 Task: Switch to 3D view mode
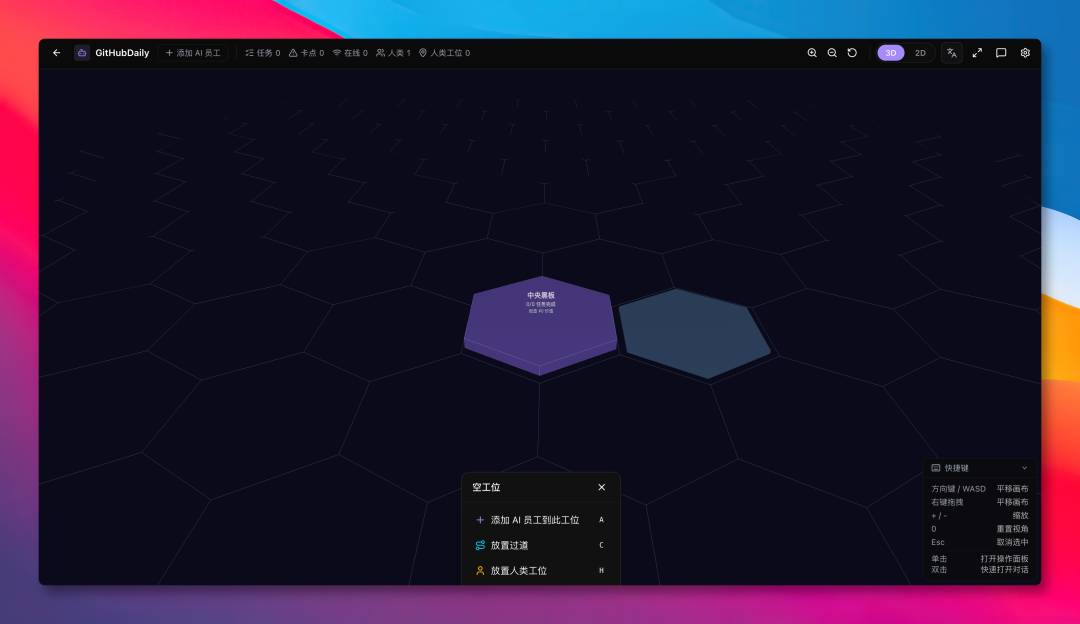click(x=891, y=53)
